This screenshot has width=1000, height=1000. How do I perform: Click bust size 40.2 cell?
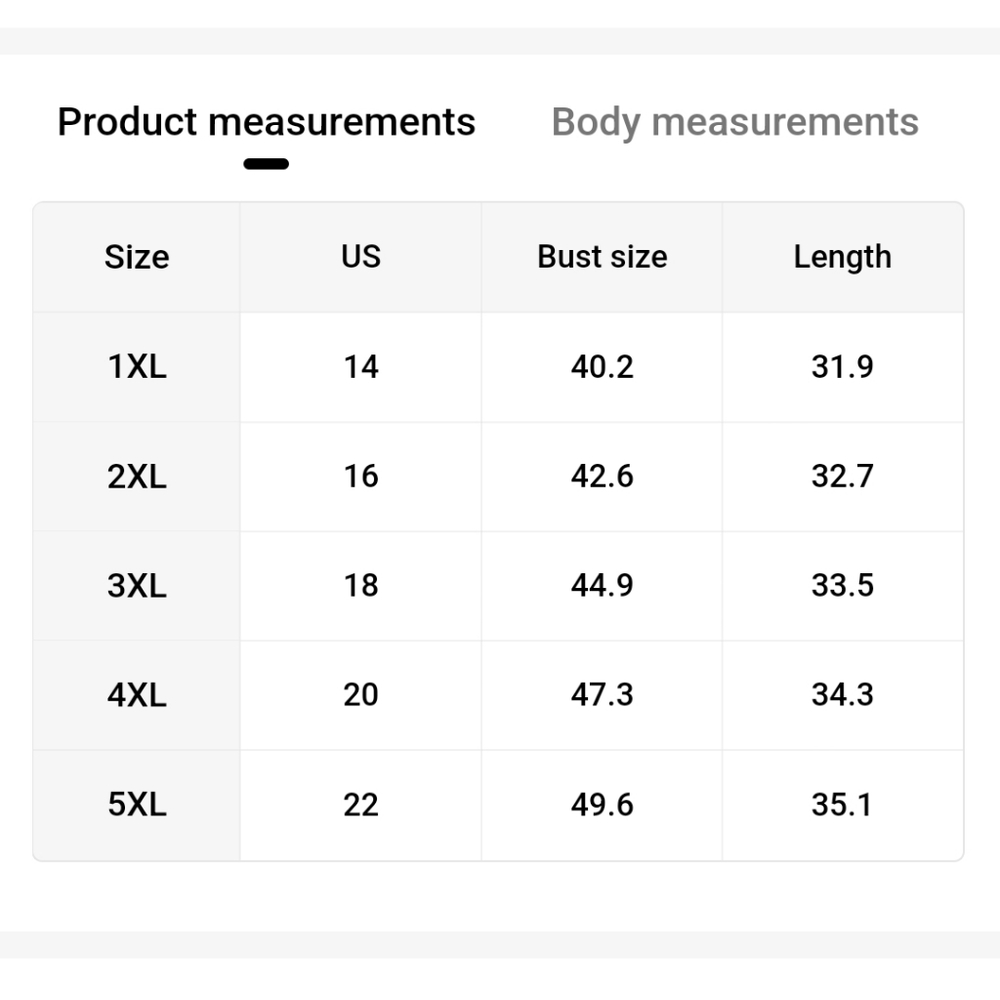pos(602,367)
